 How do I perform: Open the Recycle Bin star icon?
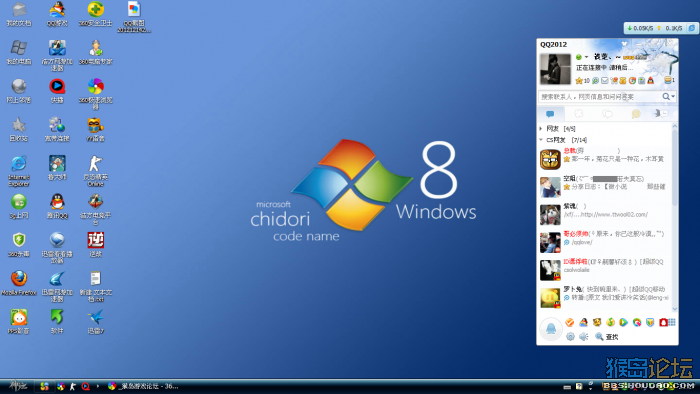click(19, 129)
